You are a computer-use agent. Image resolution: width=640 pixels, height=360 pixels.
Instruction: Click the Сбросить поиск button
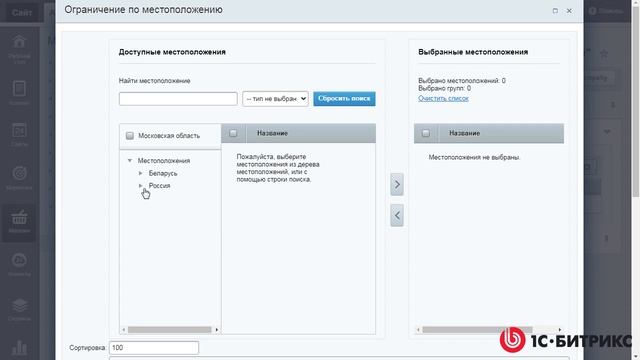click(344, 99)
